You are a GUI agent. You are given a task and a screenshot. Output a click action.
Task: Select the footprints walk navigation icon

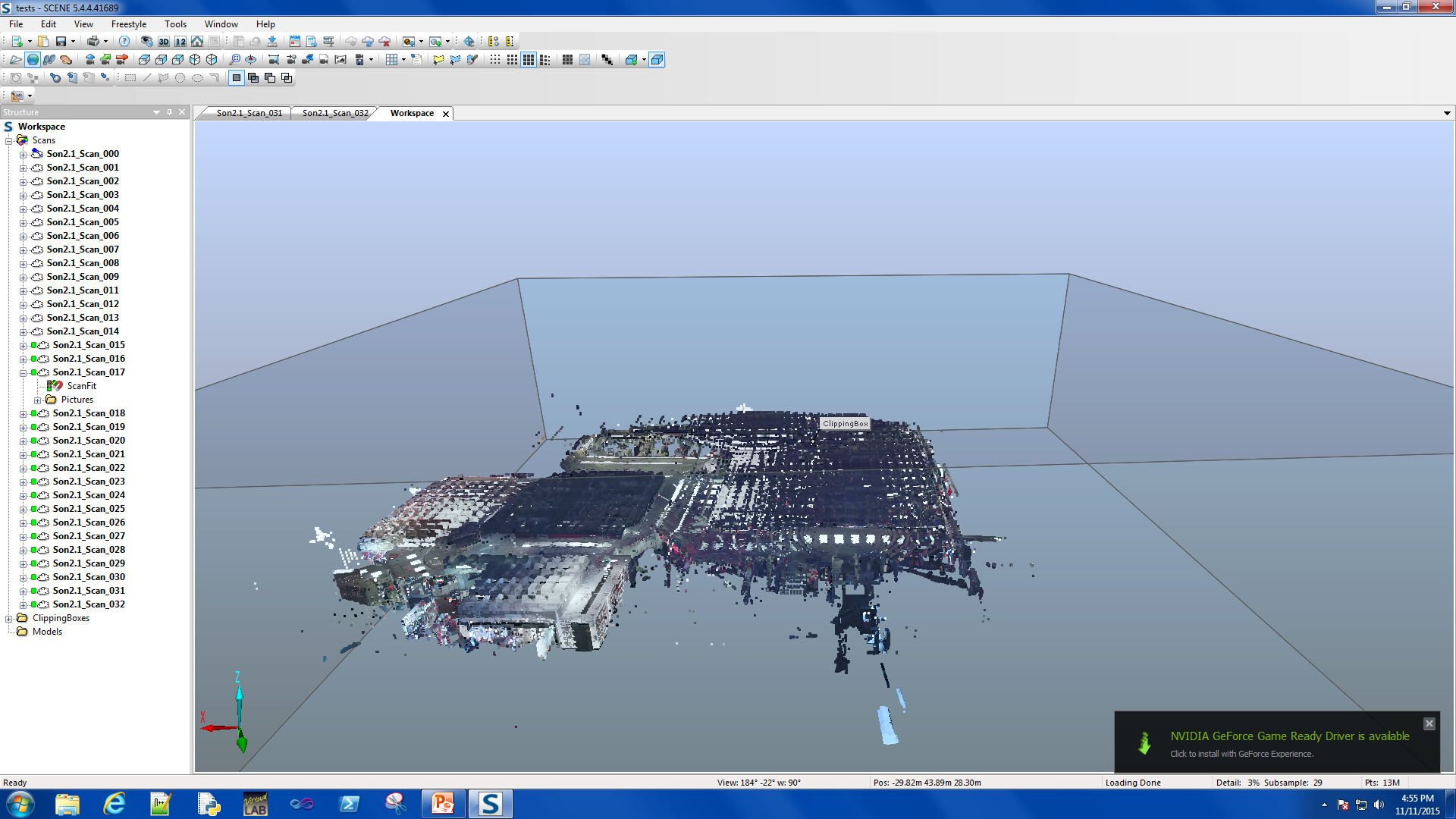coord(49,60)
